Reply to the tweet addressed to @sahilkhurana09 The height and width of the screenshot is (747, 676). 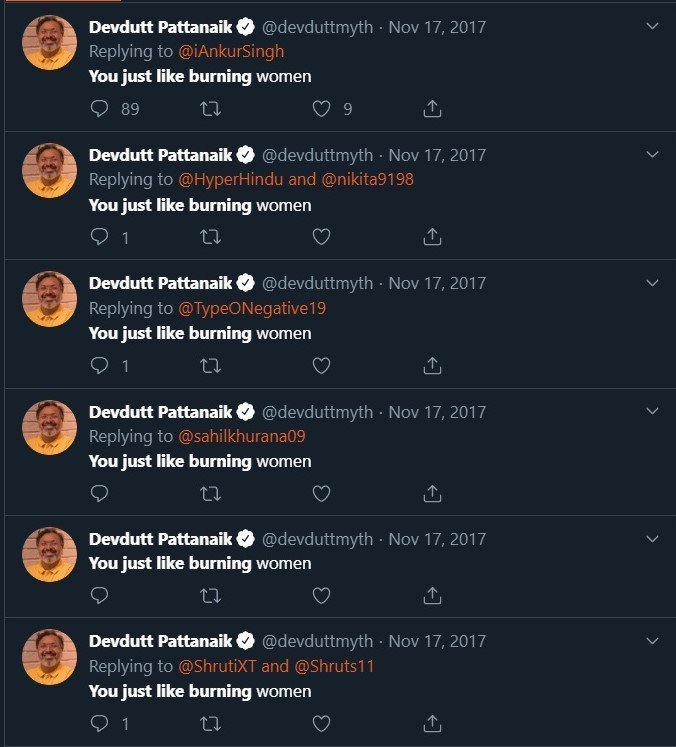[99, 493]
